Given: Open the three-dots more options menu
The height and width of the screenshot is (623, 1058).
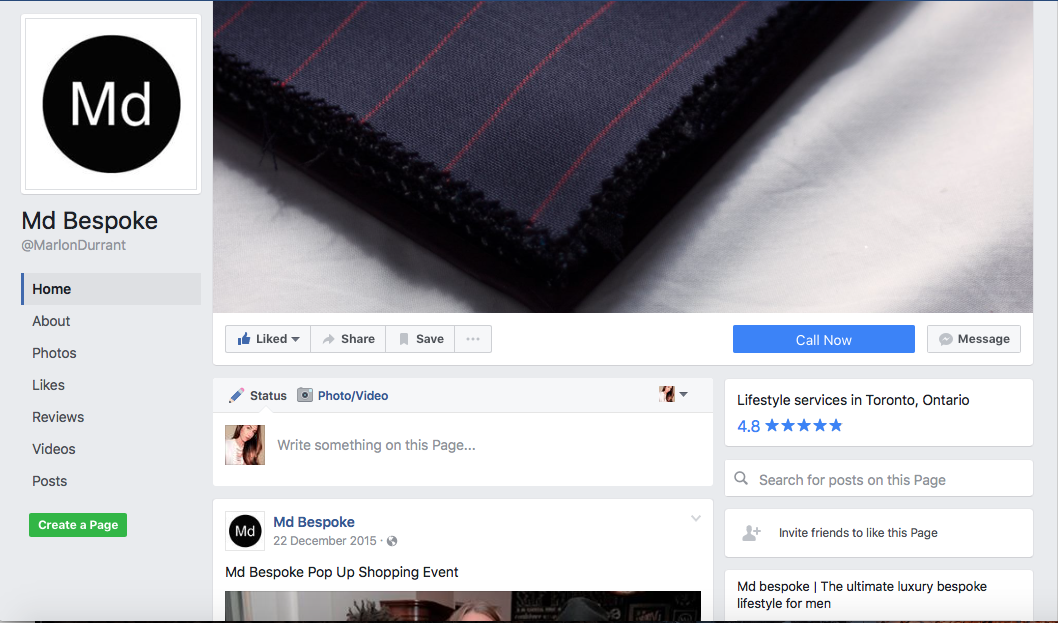Looking at the screenshot, I should [473, 339].
